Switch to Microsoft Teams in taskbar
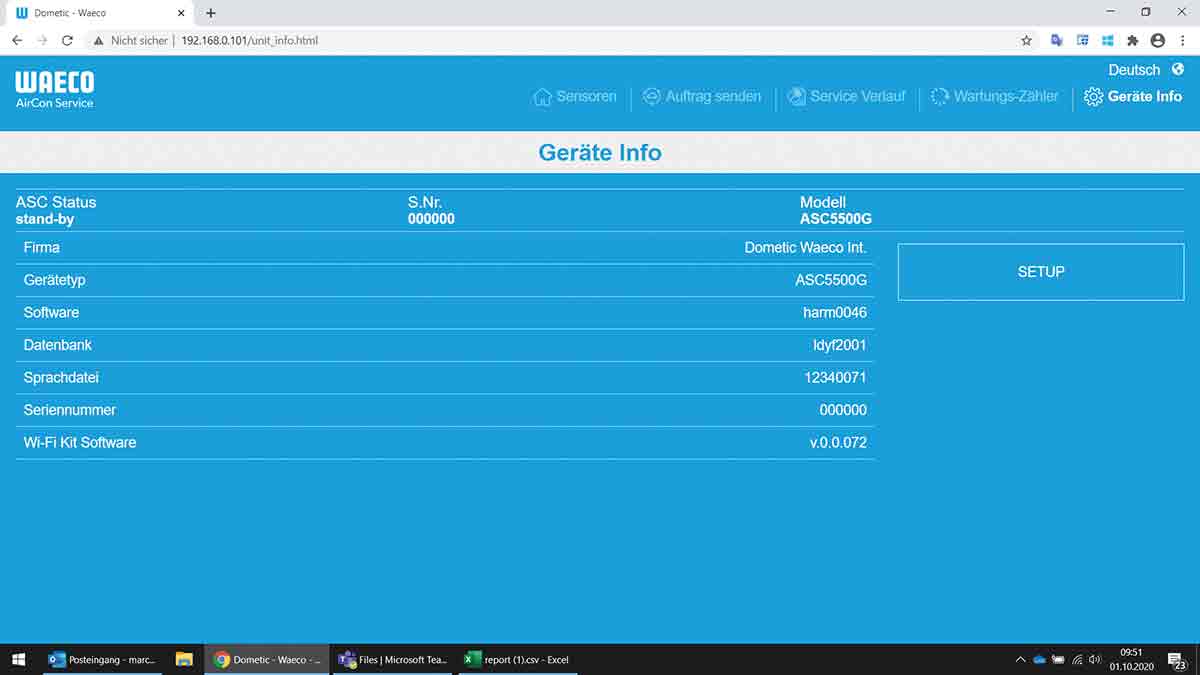1200x675 pixels. pos(393,659)
